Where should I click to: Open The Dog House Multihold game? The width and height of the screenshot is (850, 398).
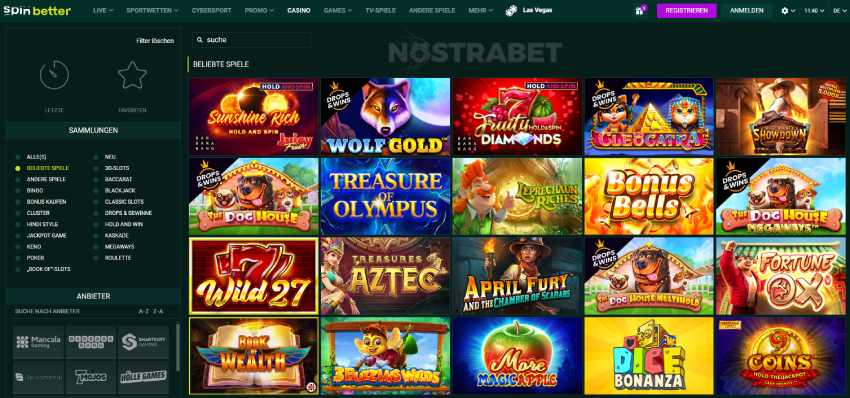pyautogui.click(x=649, y=276)
